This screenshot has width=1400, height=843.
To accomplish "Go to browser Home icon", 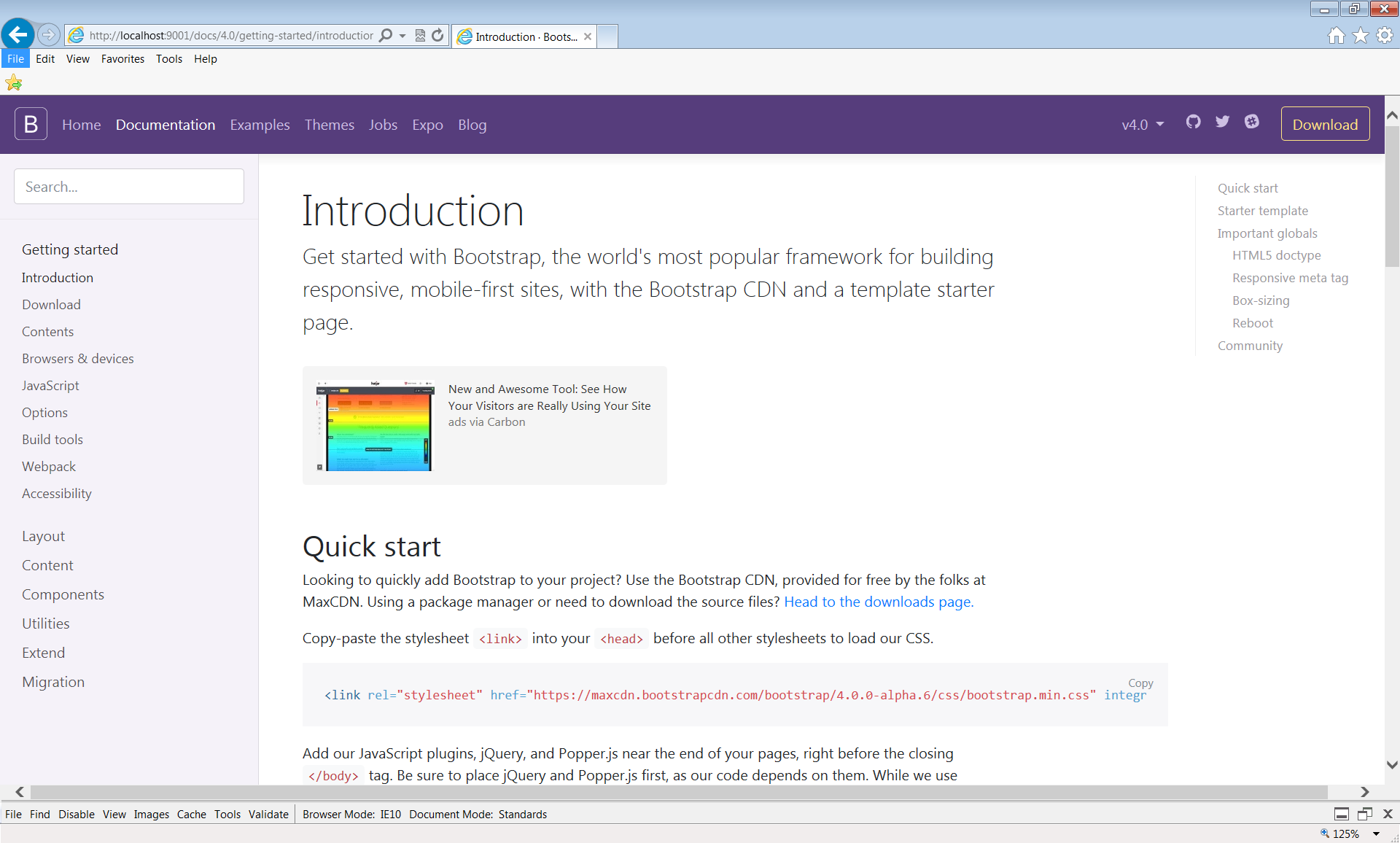I will coord(1336,35).
